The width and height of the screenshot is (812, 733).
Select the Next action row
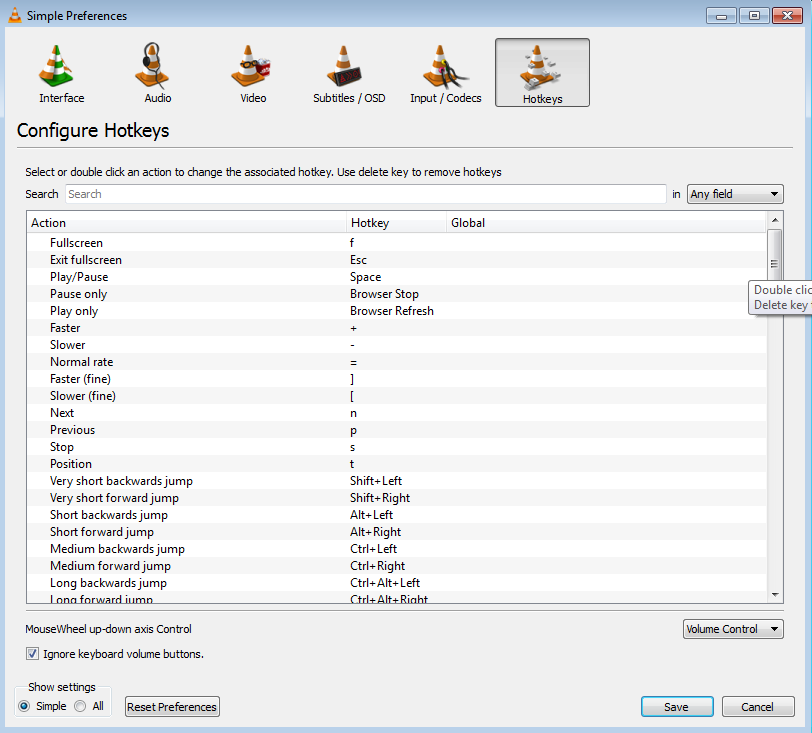397,413
